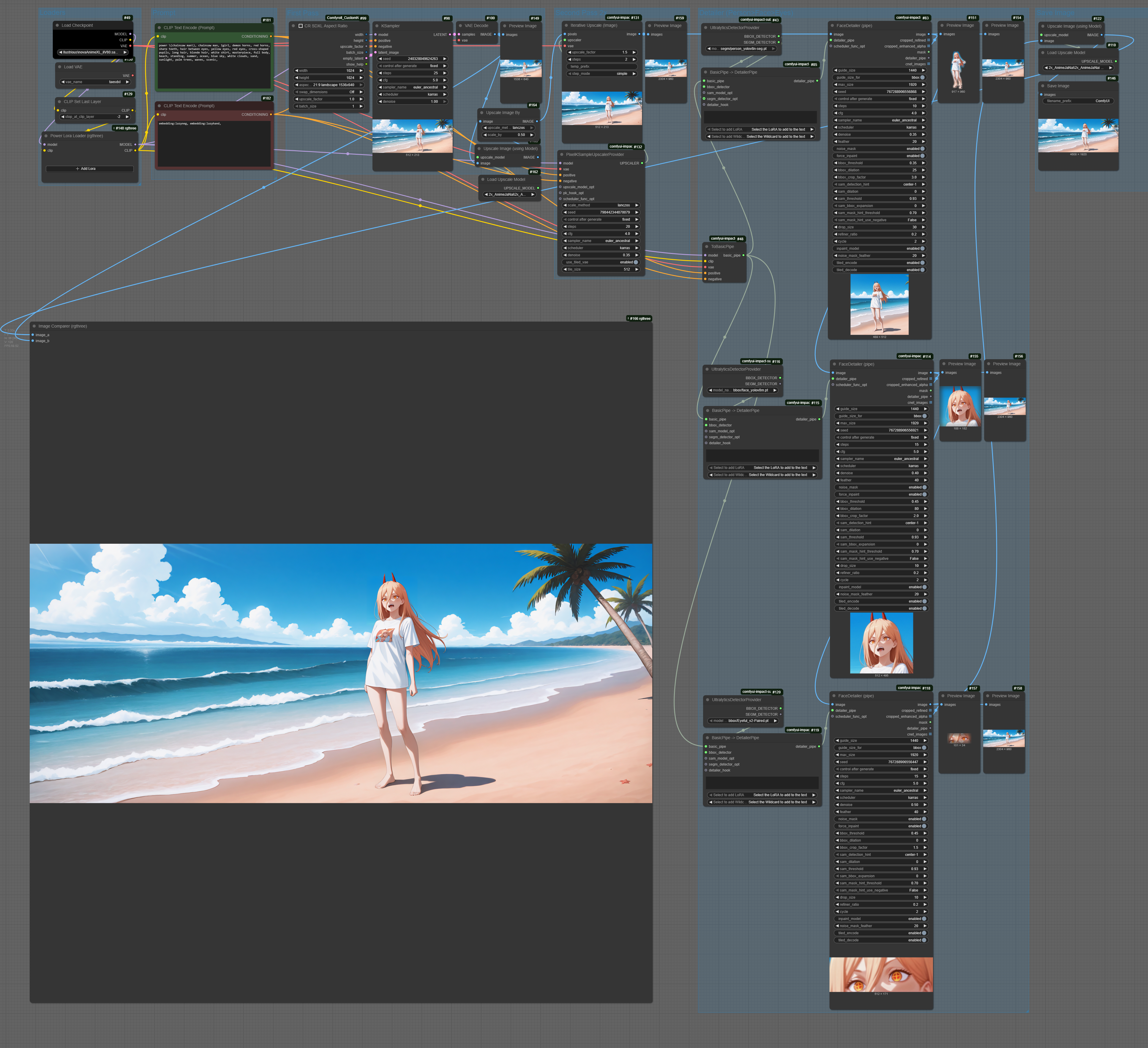Toggle the checkbox in CR SDXL Aspect Ratio title
The height and width of the screenshot is (1048, 1148).
(x=301, y=26)
